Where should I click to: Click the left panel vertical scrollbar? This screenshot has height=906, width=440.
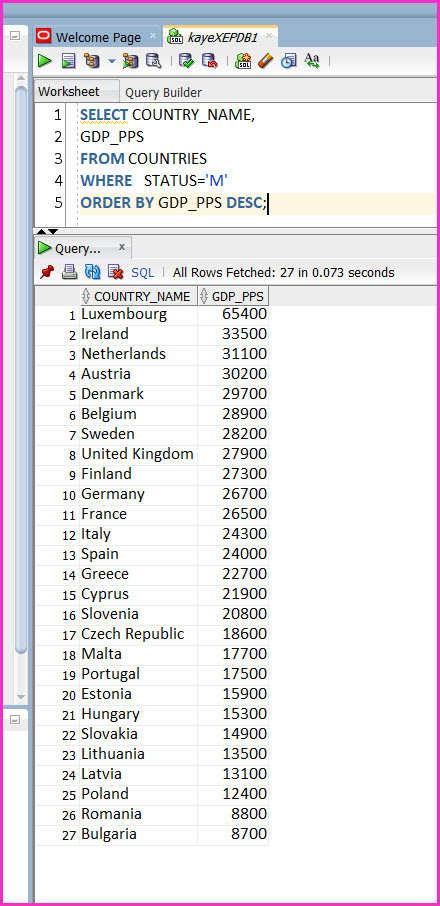coord(21,370)
